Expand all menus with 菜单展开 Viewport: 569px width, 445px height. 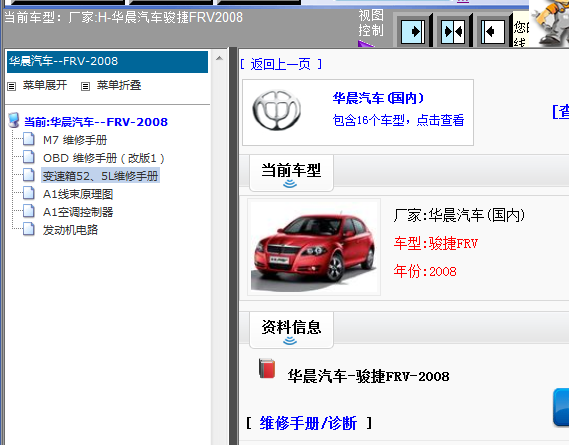[45, 85]
